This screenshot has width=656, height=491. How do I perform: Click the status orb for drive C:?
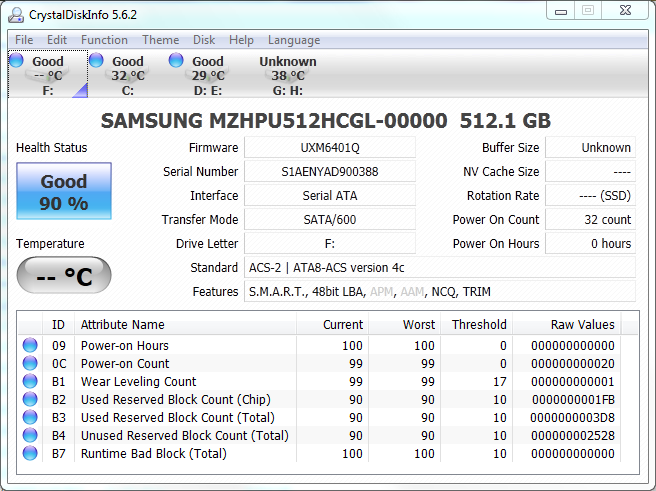tap(96, 61)
